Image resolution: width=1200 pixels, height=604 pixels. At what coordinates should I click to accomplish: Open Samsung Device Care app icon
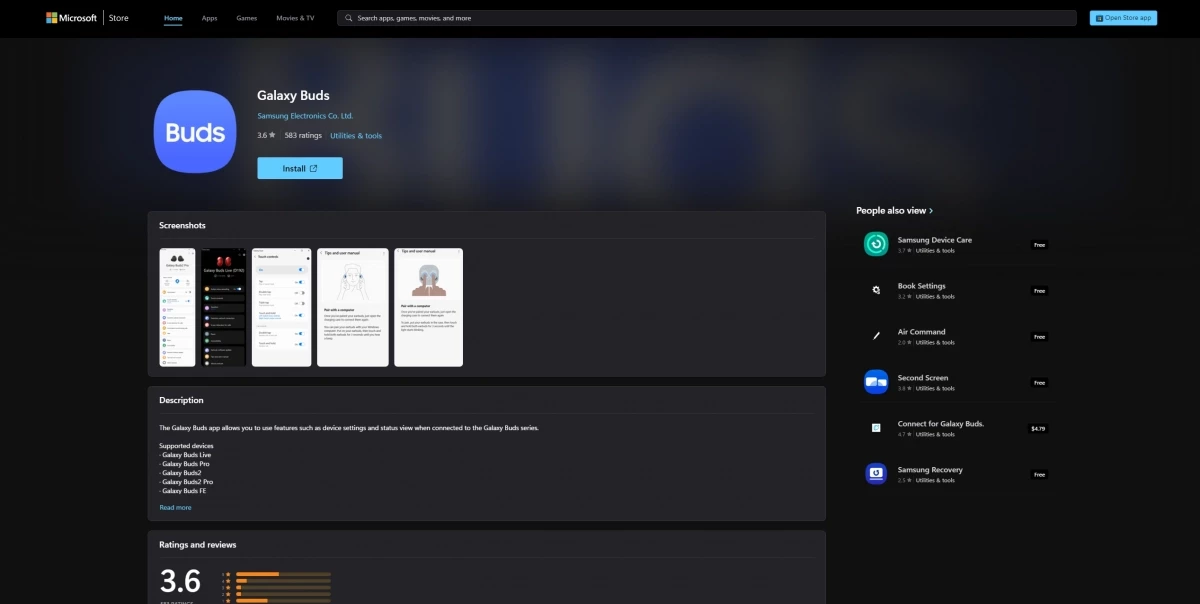876,244
